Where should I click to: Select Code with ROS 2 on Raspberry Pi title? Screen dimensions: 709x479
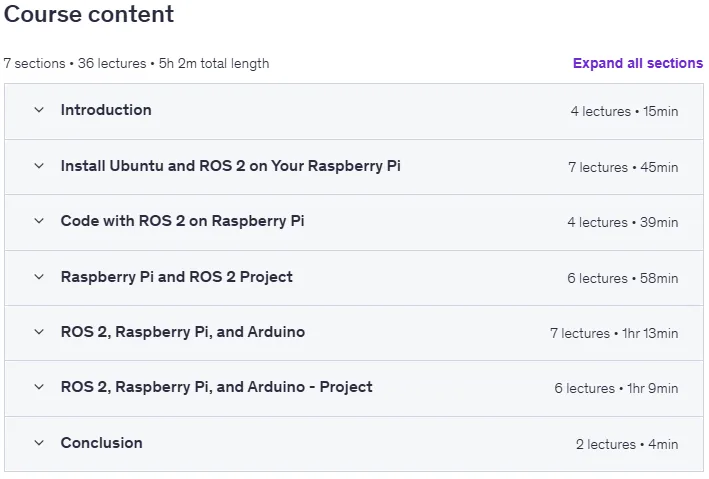(182, 221)
